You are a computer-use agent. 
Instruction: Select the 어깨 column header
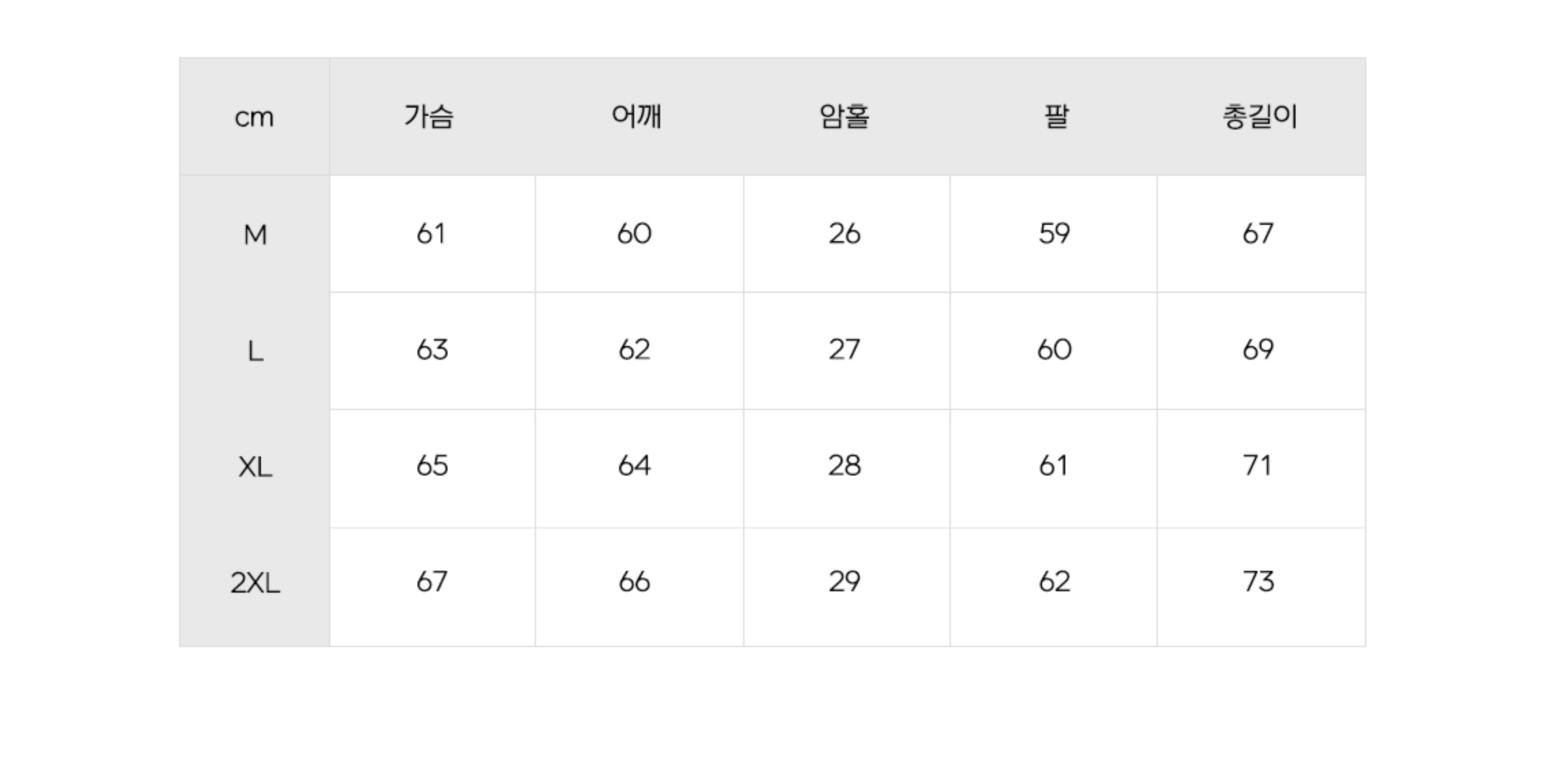pyautogui.click(x=636, y=116)
